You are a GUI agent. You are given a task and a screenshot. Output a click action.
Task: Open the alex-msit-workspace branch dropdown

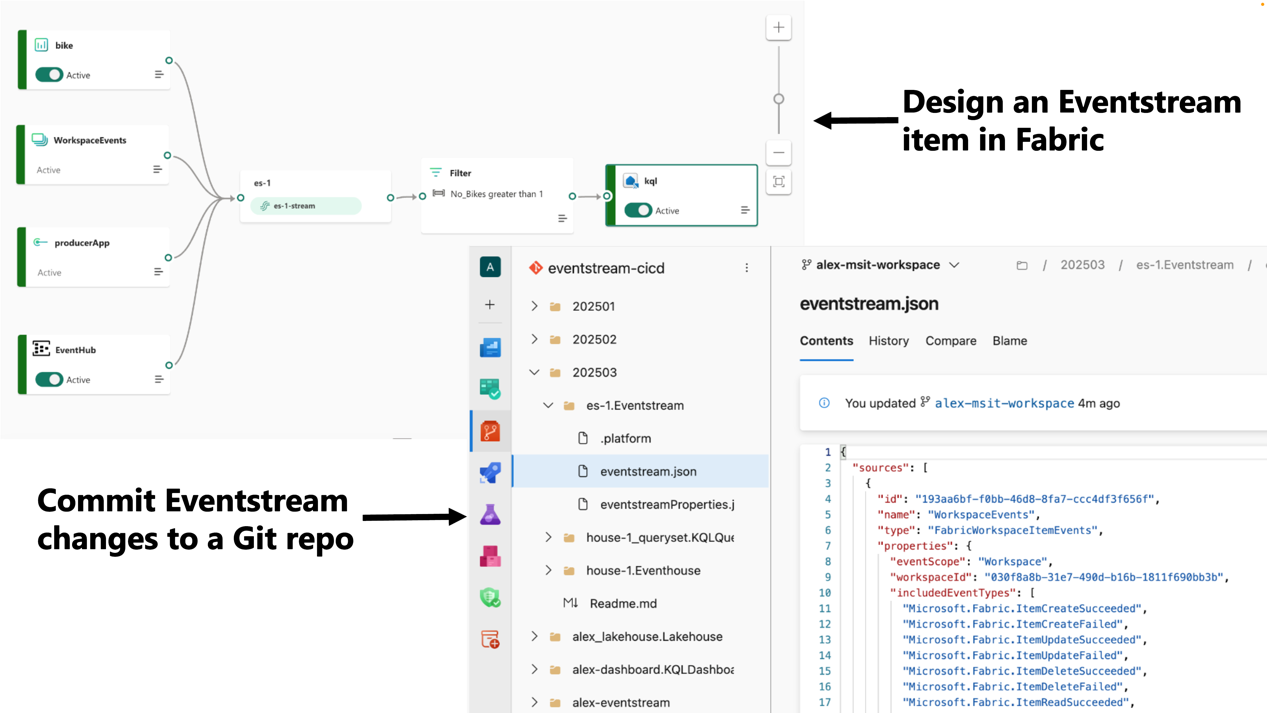(x=880, y=265)
